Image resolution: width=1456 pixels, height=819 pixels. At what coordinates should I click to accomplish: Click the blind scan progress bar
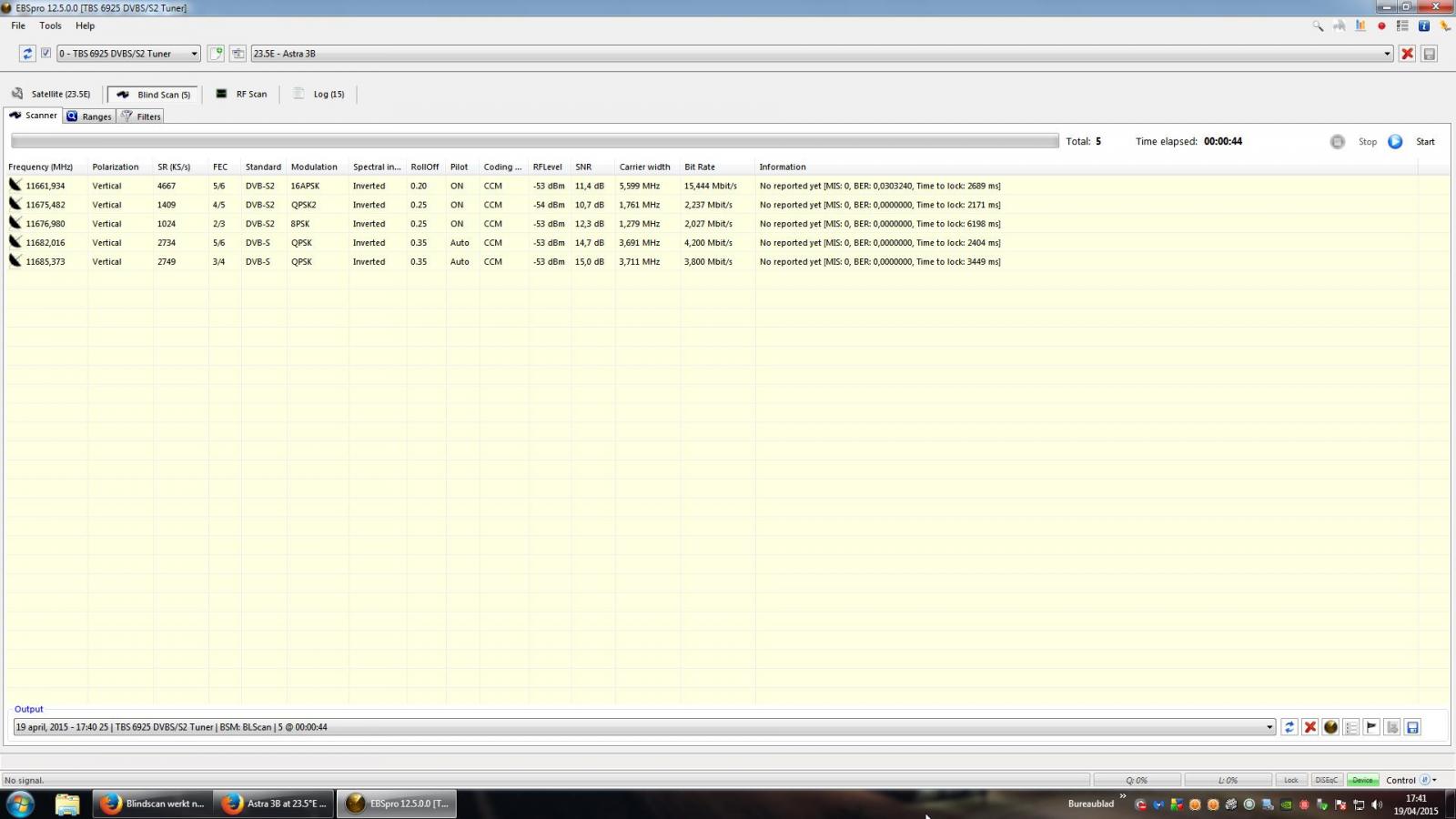[535, 141]
